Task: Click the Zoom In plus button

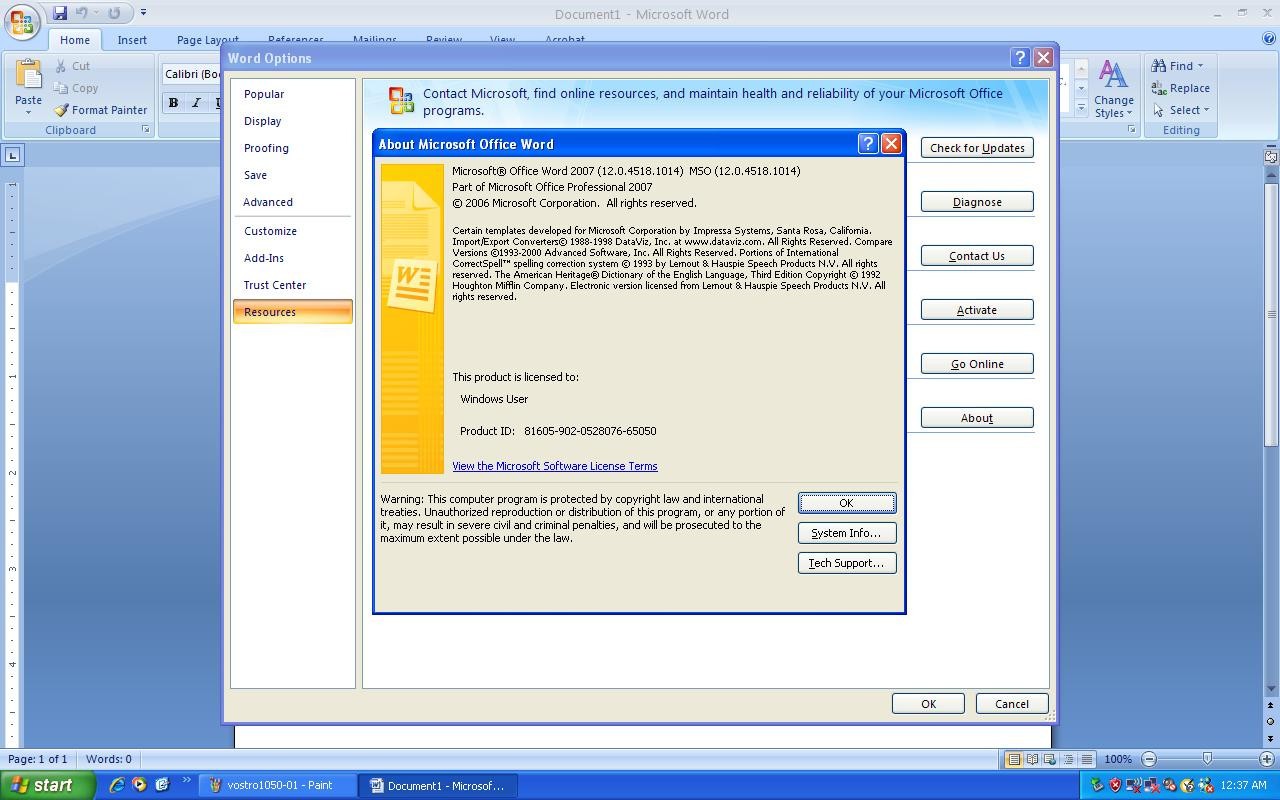Action: click(x=1267, y=759)
